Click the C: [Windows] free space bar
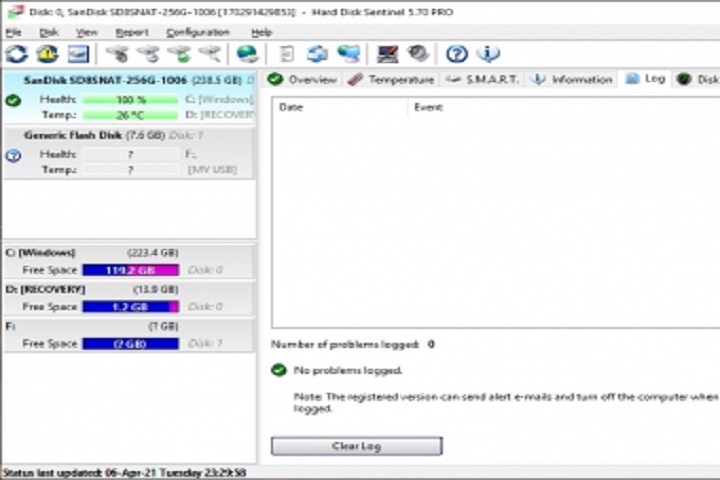This screenshot has width=720, height=480. click(130, 270)
